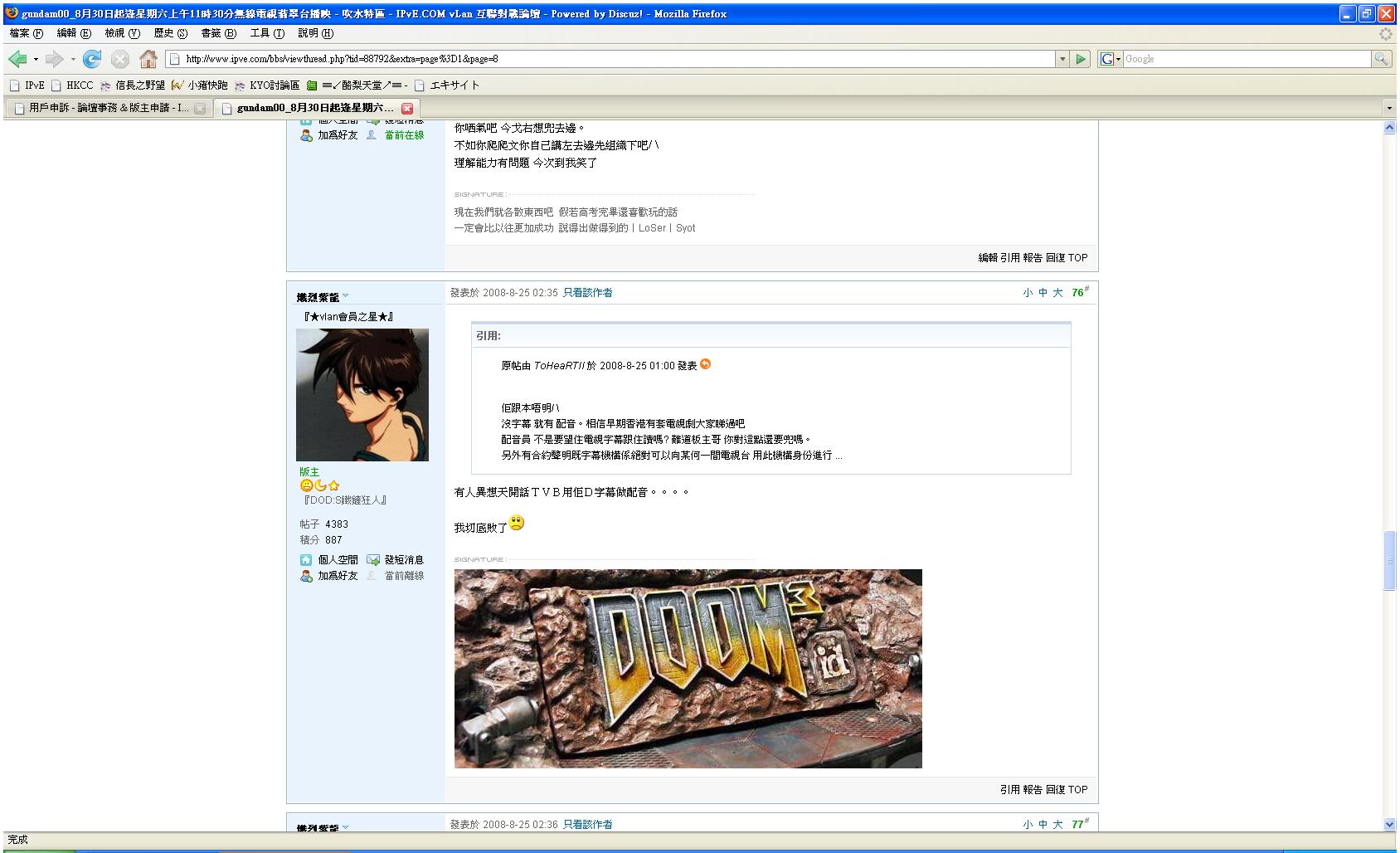Open the 檢視 menu
Viewport: 1400px width, 853px height.
122,33
